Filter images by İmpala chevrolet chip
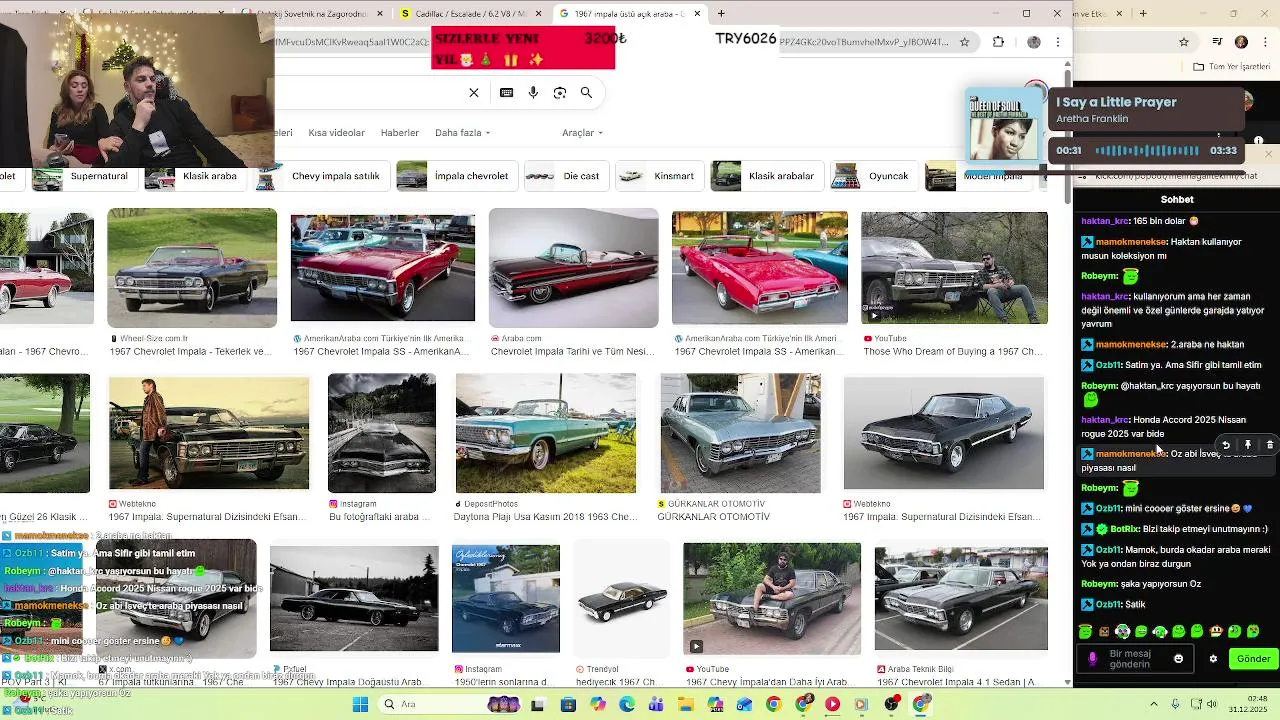This screenshot has height=720, width=1280. coord(455,176)
